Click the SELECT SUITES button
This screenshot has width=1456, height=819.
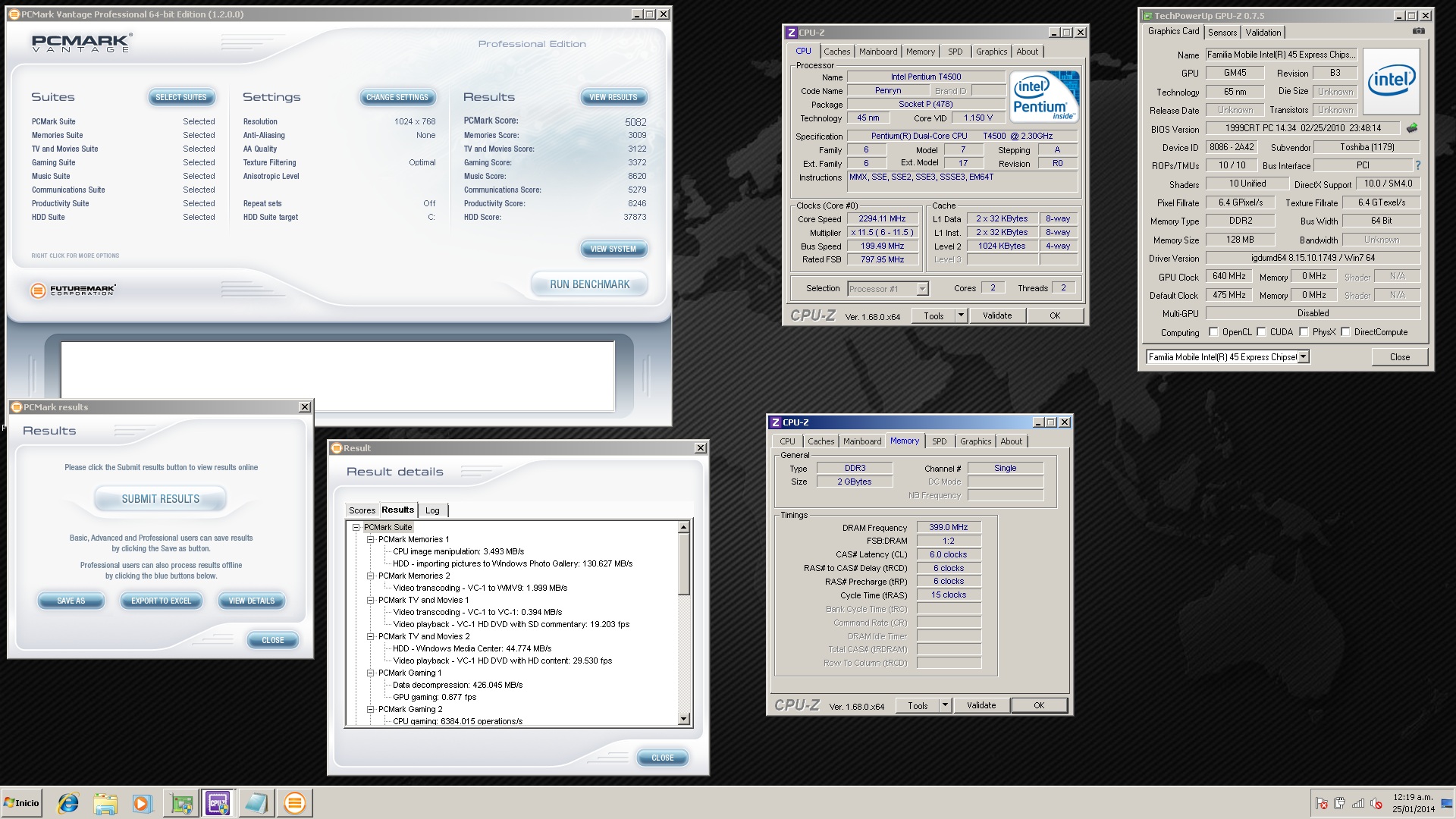click(x=181, y=97)
